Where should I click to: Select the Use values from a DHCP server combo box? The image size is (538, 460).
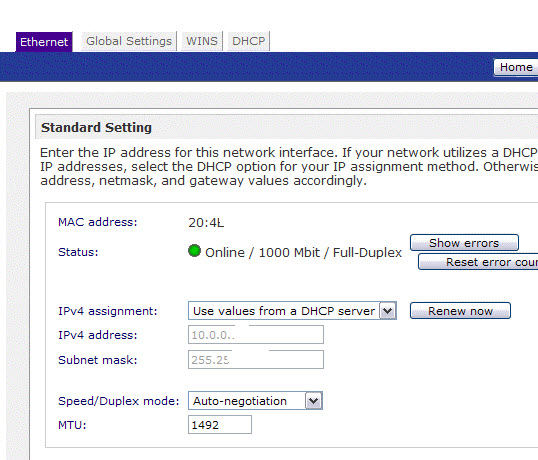(x=292, y=311)
